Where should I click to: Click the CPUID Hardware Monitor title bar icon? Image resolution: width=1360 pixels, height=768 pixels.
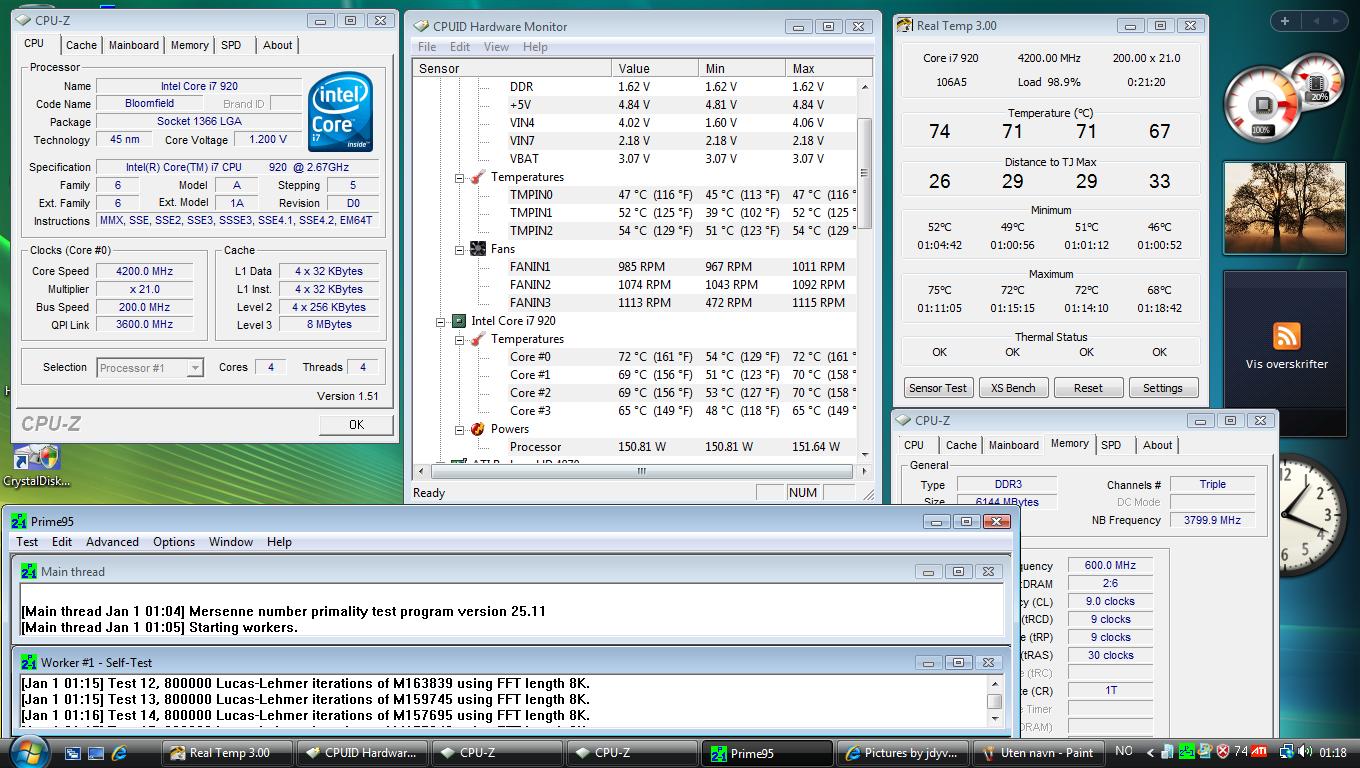click(x=421, y=26)
